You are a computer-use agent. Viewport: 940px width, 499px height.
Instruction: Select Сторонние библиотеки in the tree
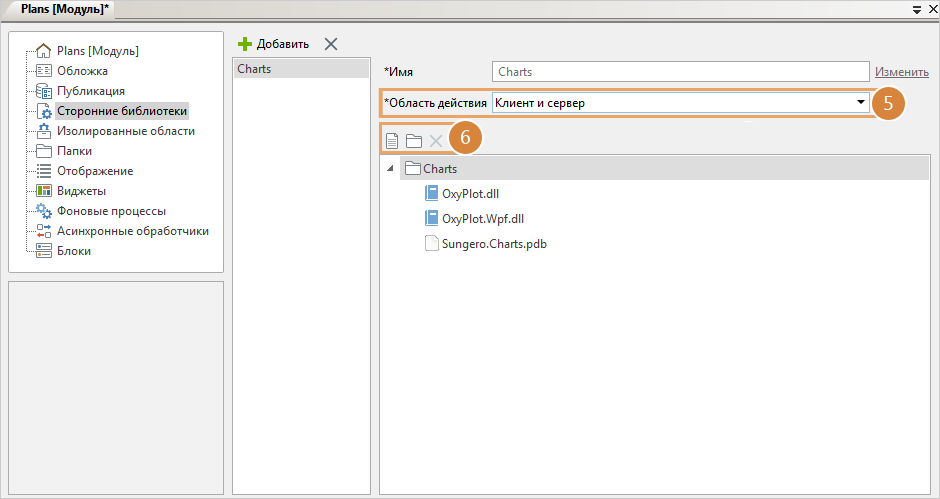point(122,111)
